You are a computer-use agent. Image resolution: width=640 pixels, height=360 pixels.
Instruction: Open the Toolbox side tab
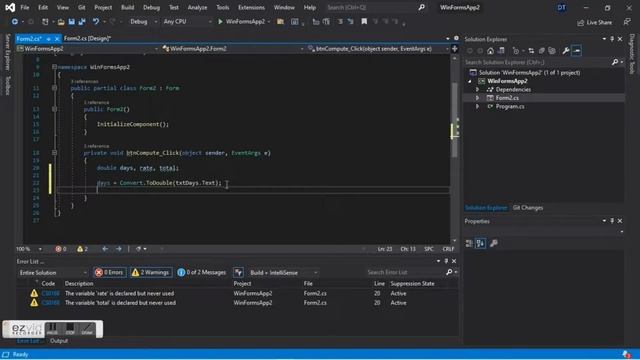[8, 85]
